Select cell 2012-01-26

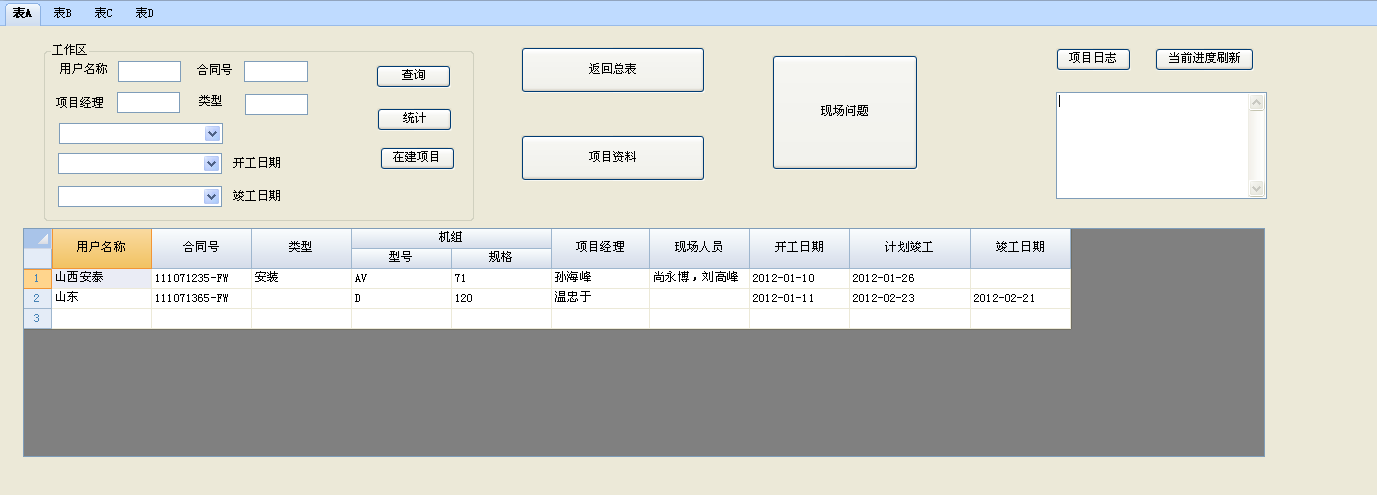click(x=909, y=278)
